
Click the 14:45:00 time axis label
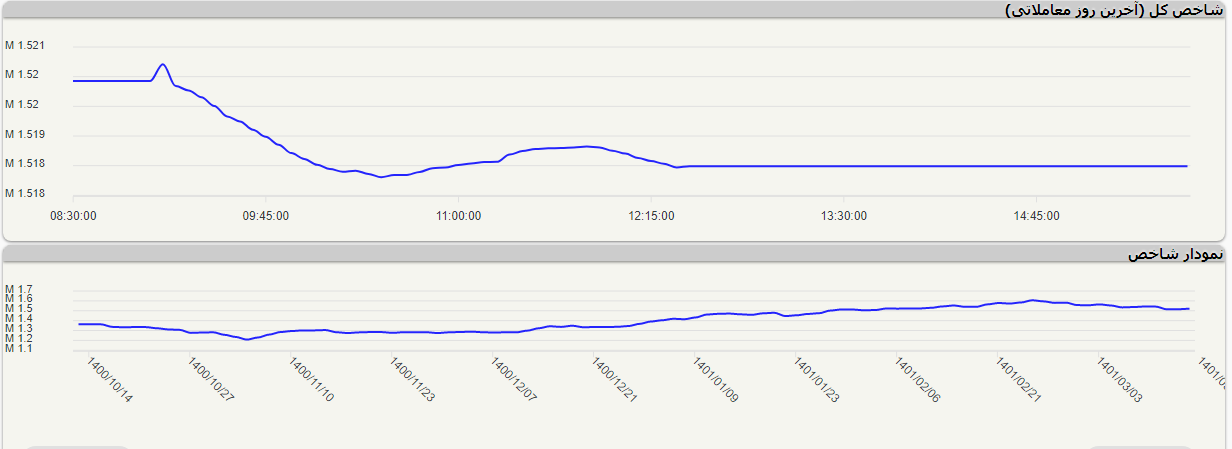click(1036, 216)
